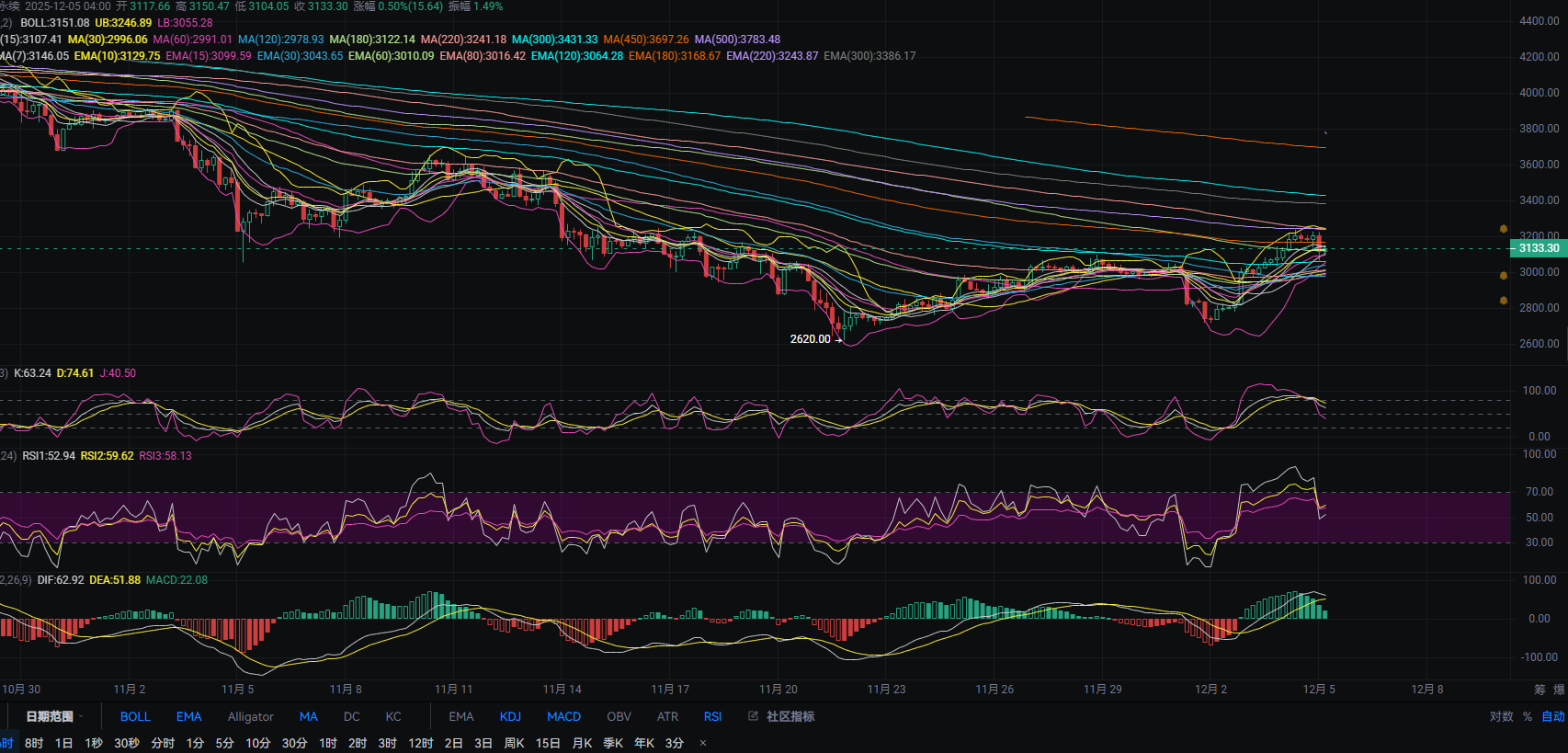
Task: Click the 自动 auto scale button
Action: pyautogui.click(x=1552, y=716)
